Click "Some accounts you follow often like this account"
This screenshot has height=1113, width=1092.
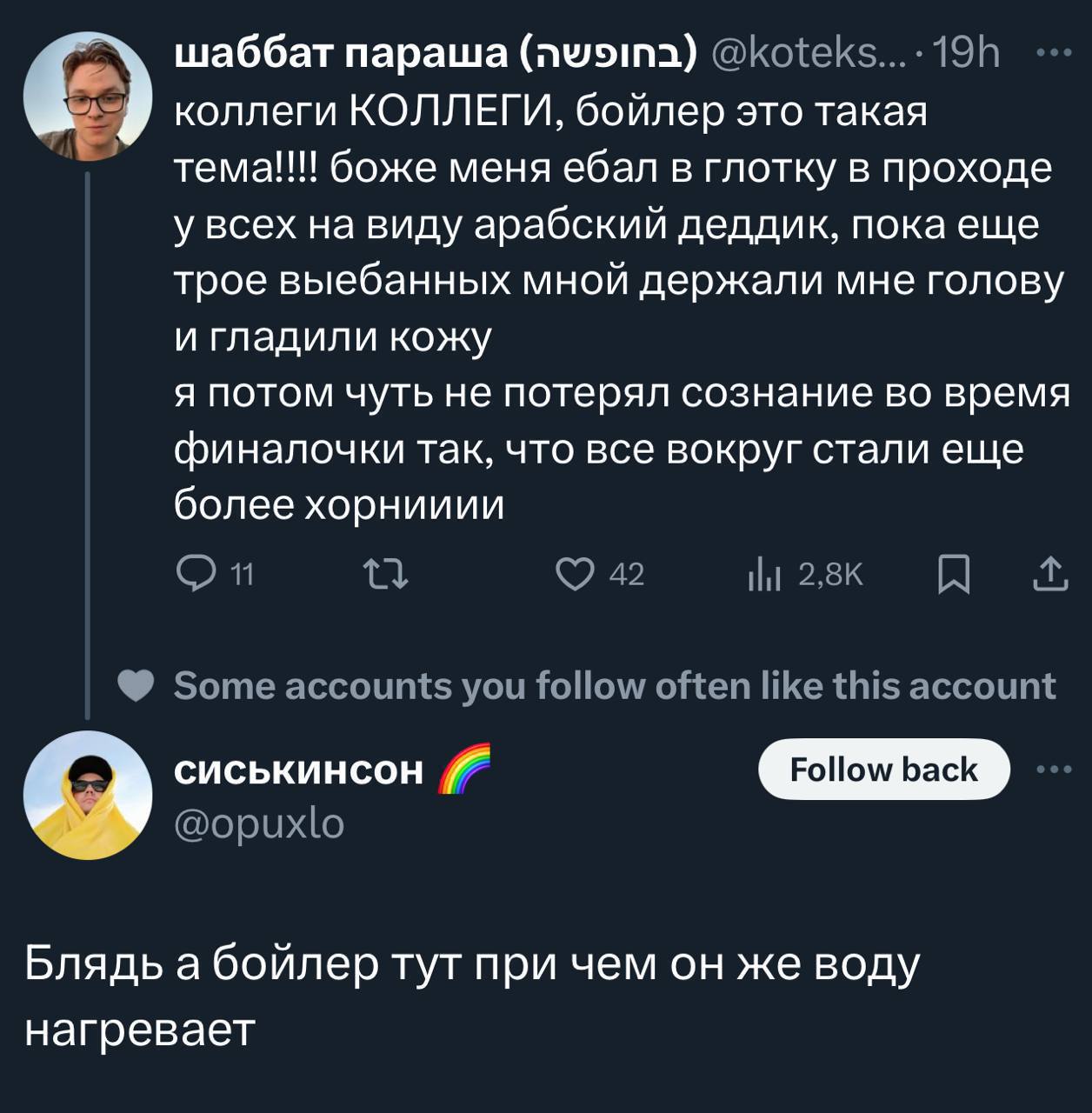click(614, 687)
